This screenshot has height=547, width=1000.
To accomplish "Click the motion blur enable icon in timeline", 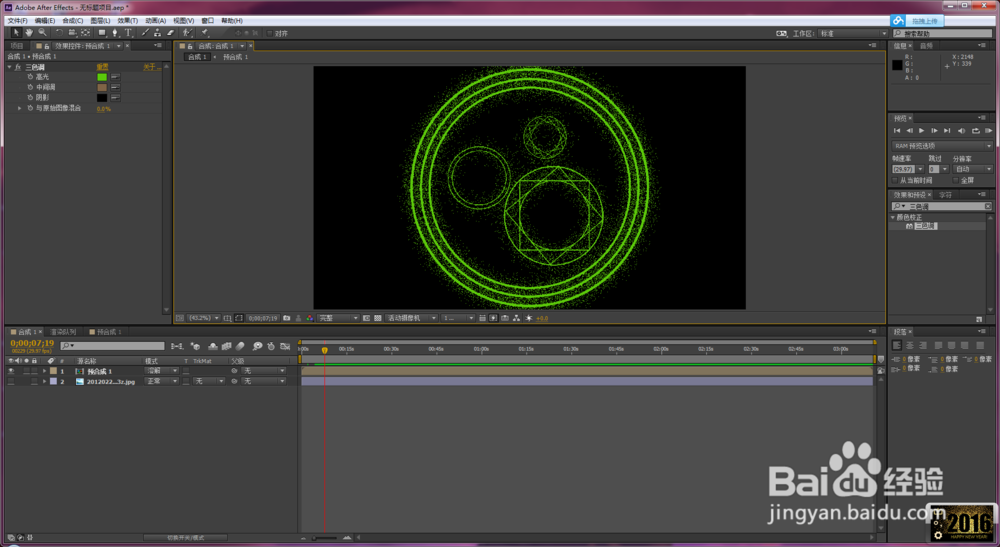I will tap(240, 346).
